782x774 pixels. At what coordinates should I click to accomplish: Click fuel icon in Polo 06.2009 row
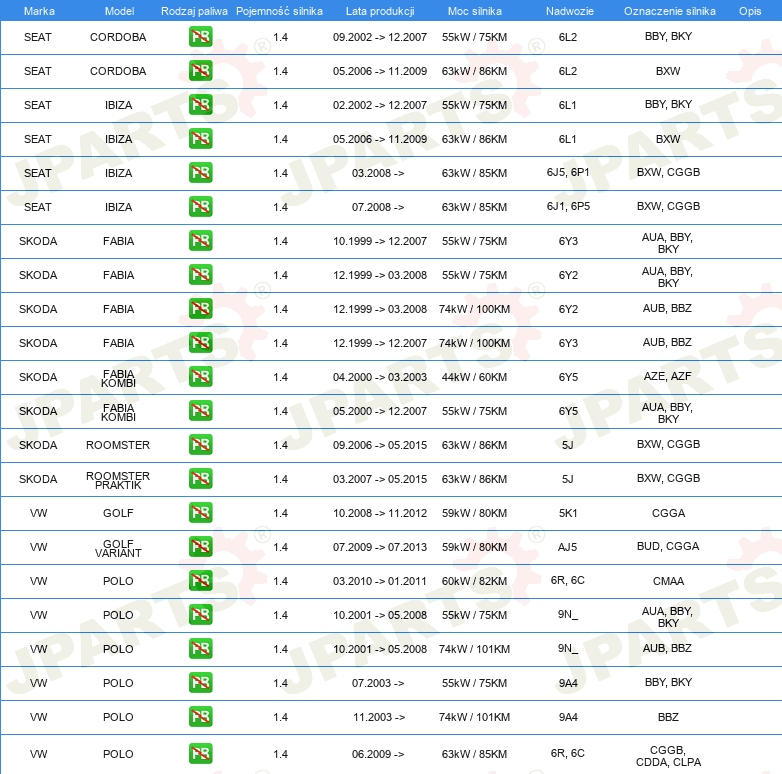[x=200, y=753]
